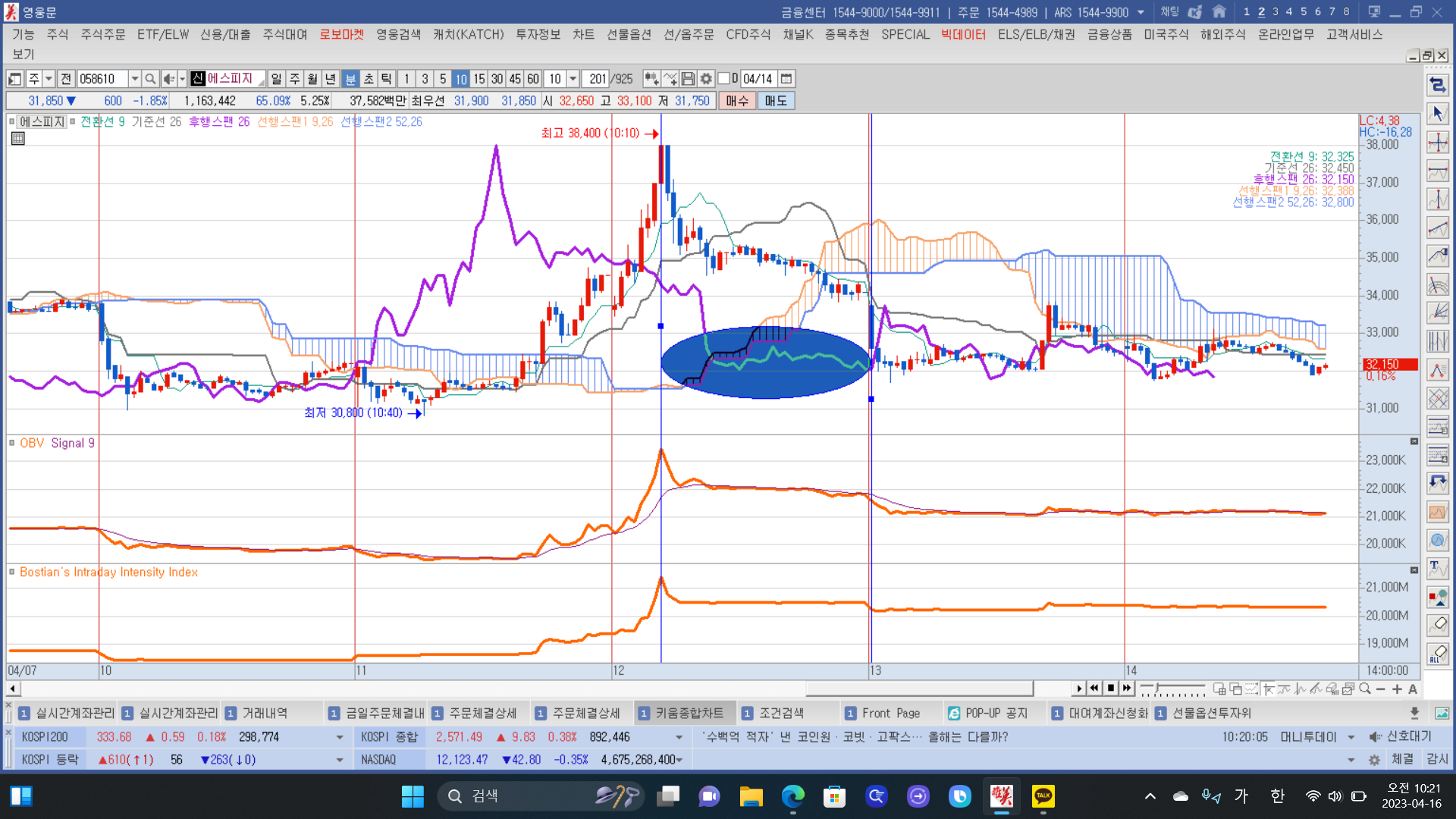The width and height of the screenshot is (1456, 819).
Task: Click the chart zoom magnifier icon at bottom
Action: 1365,689
